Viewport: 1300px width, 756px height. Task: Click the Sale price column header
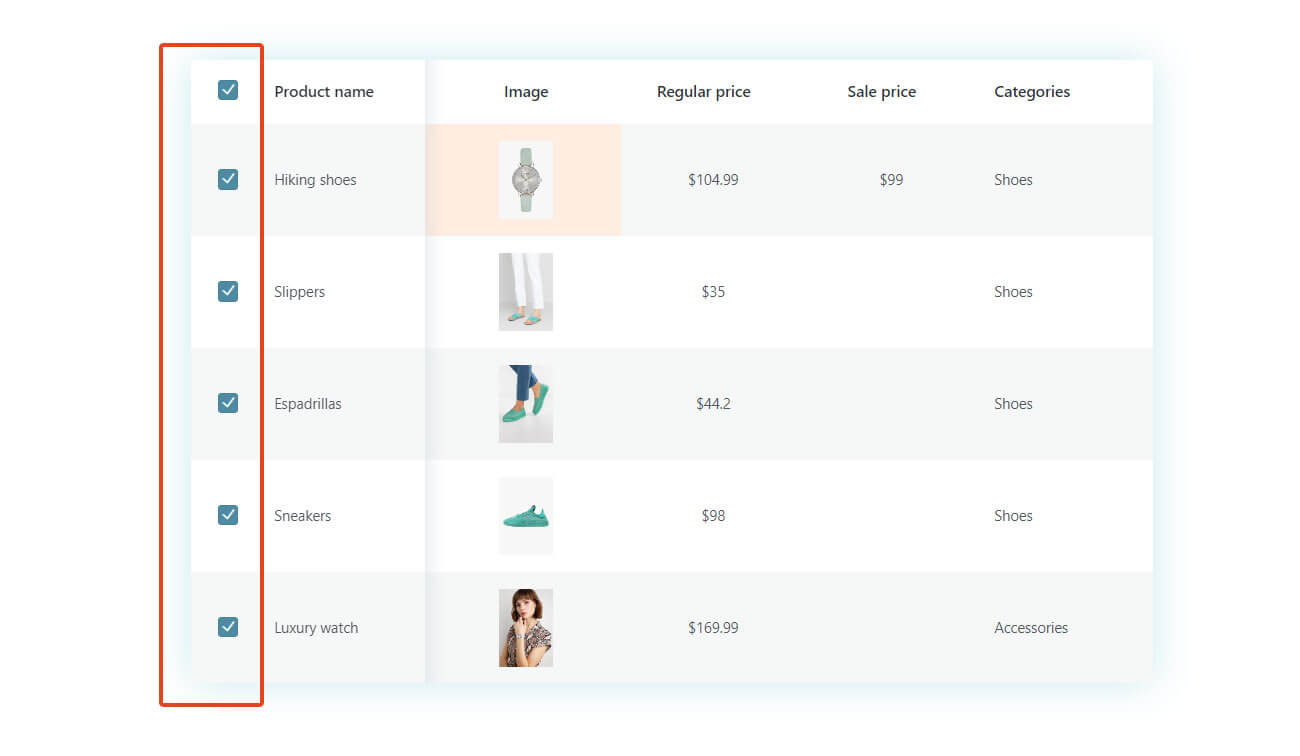pos(881,92)
